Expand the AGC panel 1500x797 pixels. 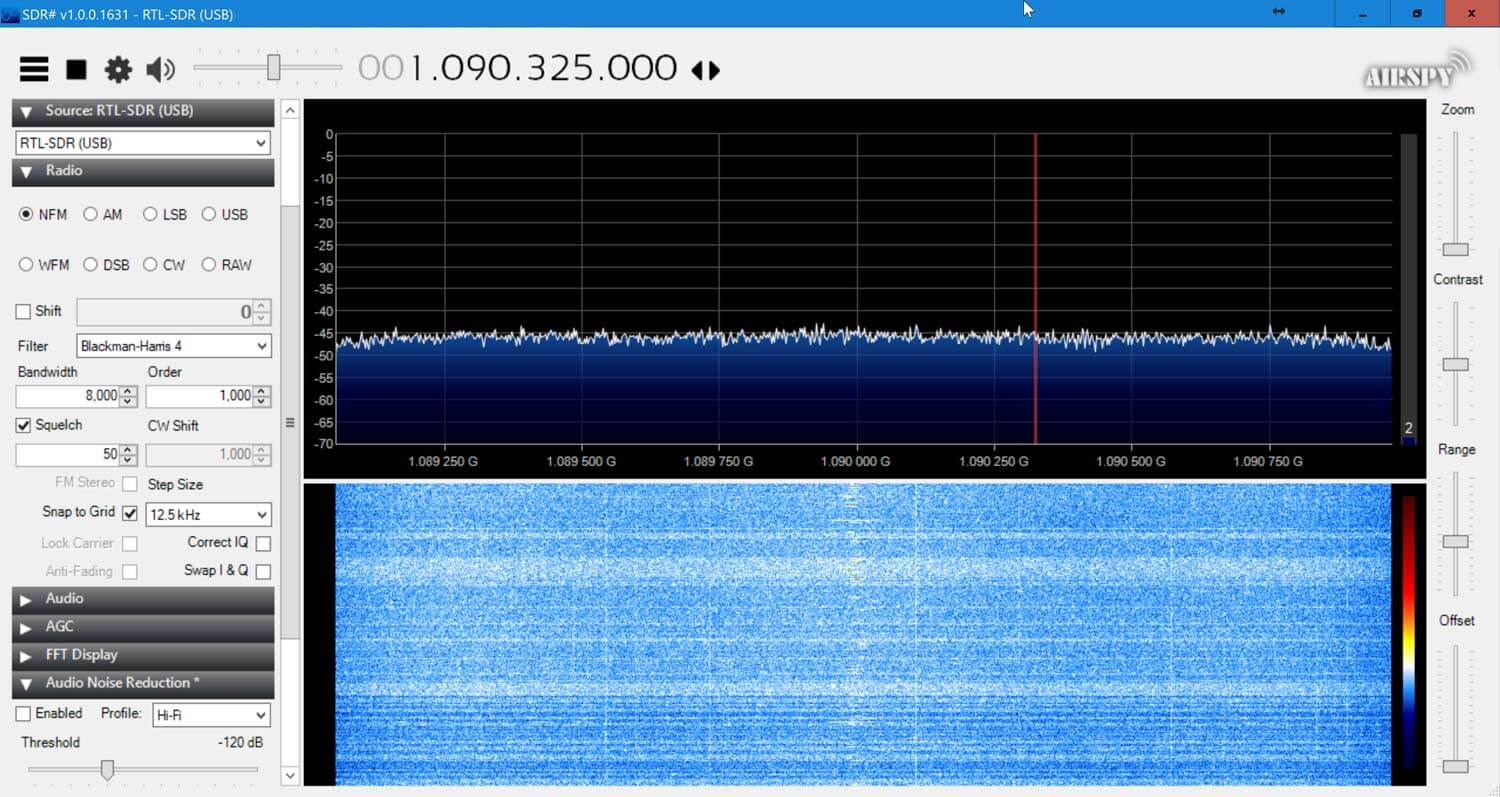pos(144,627)
